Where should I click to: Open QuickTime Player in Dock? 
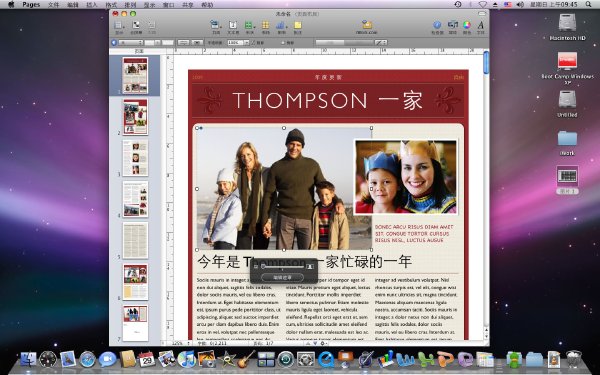point(326,359)
